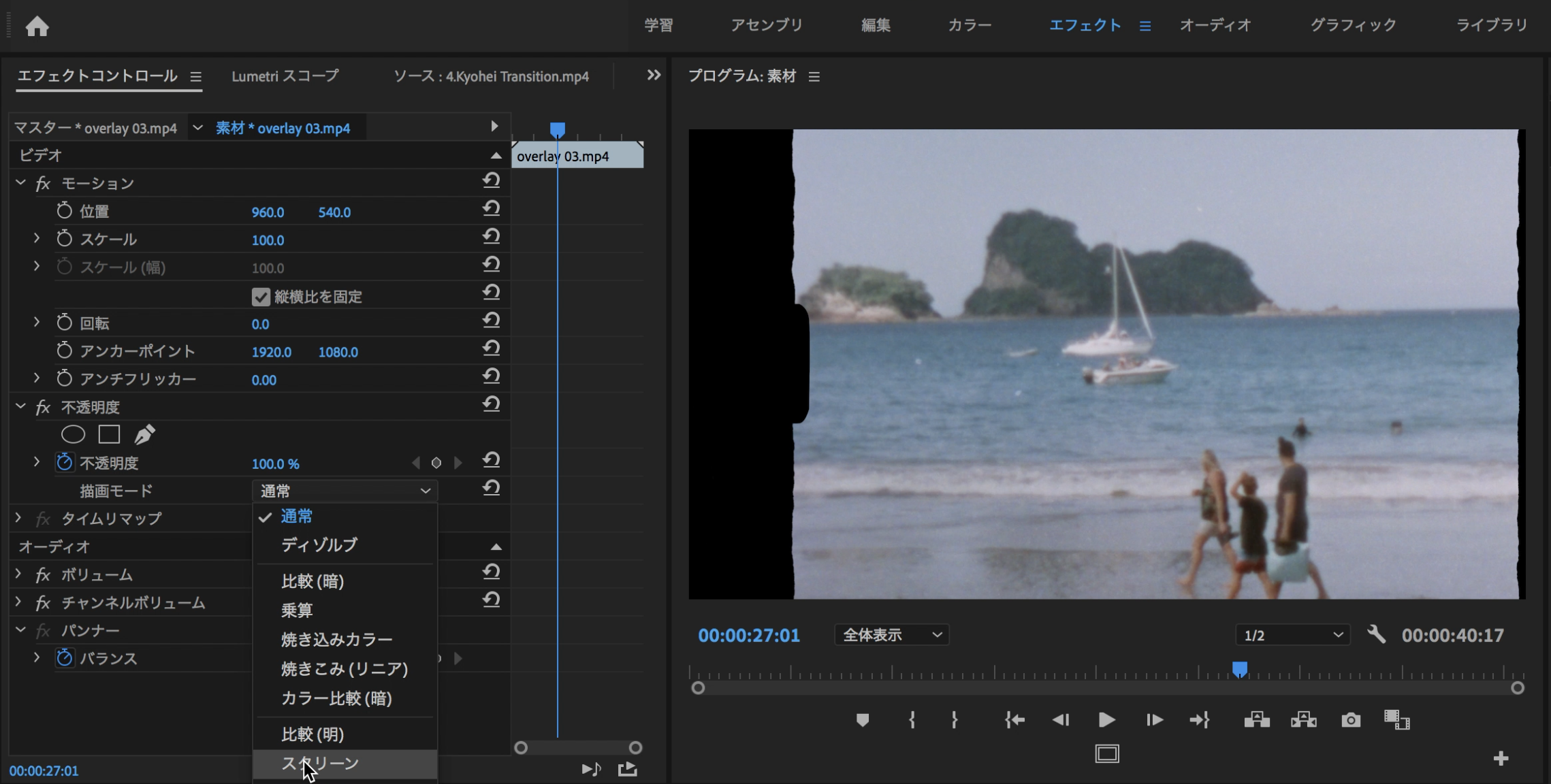Open the wrench settings in program monitor

pyautogui.click(x=1376, y=635)
